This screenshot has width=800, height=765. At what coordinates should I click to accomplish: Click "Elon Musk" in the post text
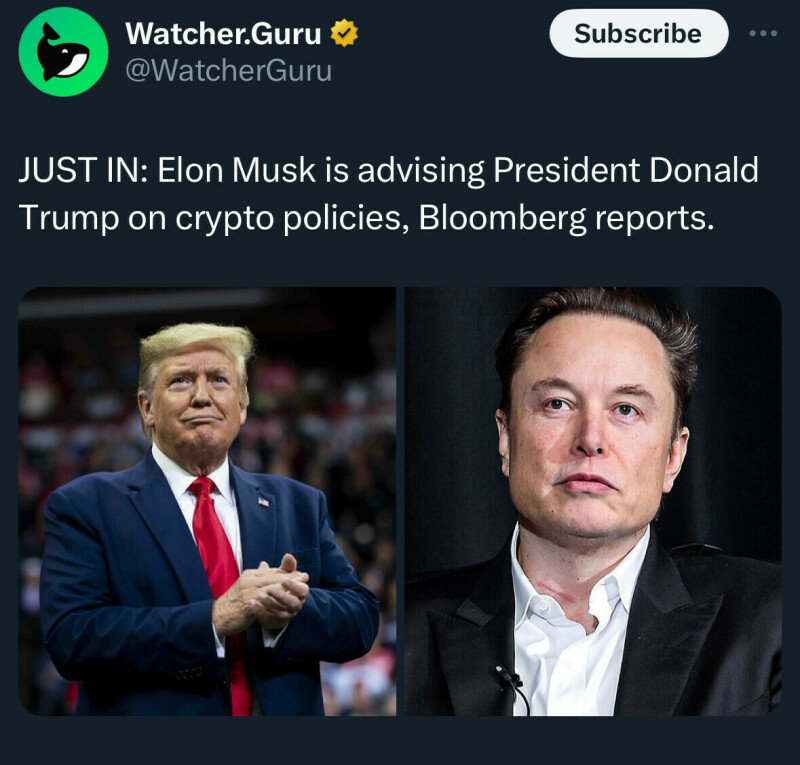pos(237,170)
